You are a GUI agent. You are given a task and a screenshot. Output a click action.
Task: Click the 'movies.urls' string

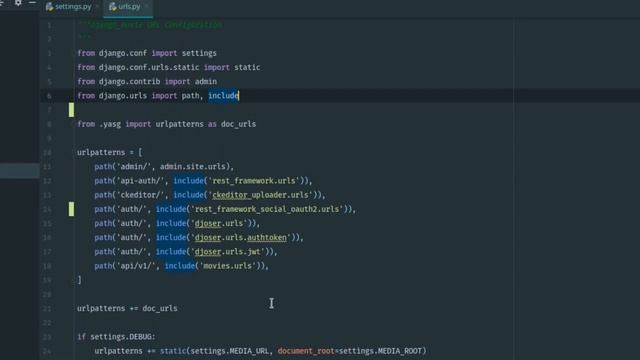228,266
